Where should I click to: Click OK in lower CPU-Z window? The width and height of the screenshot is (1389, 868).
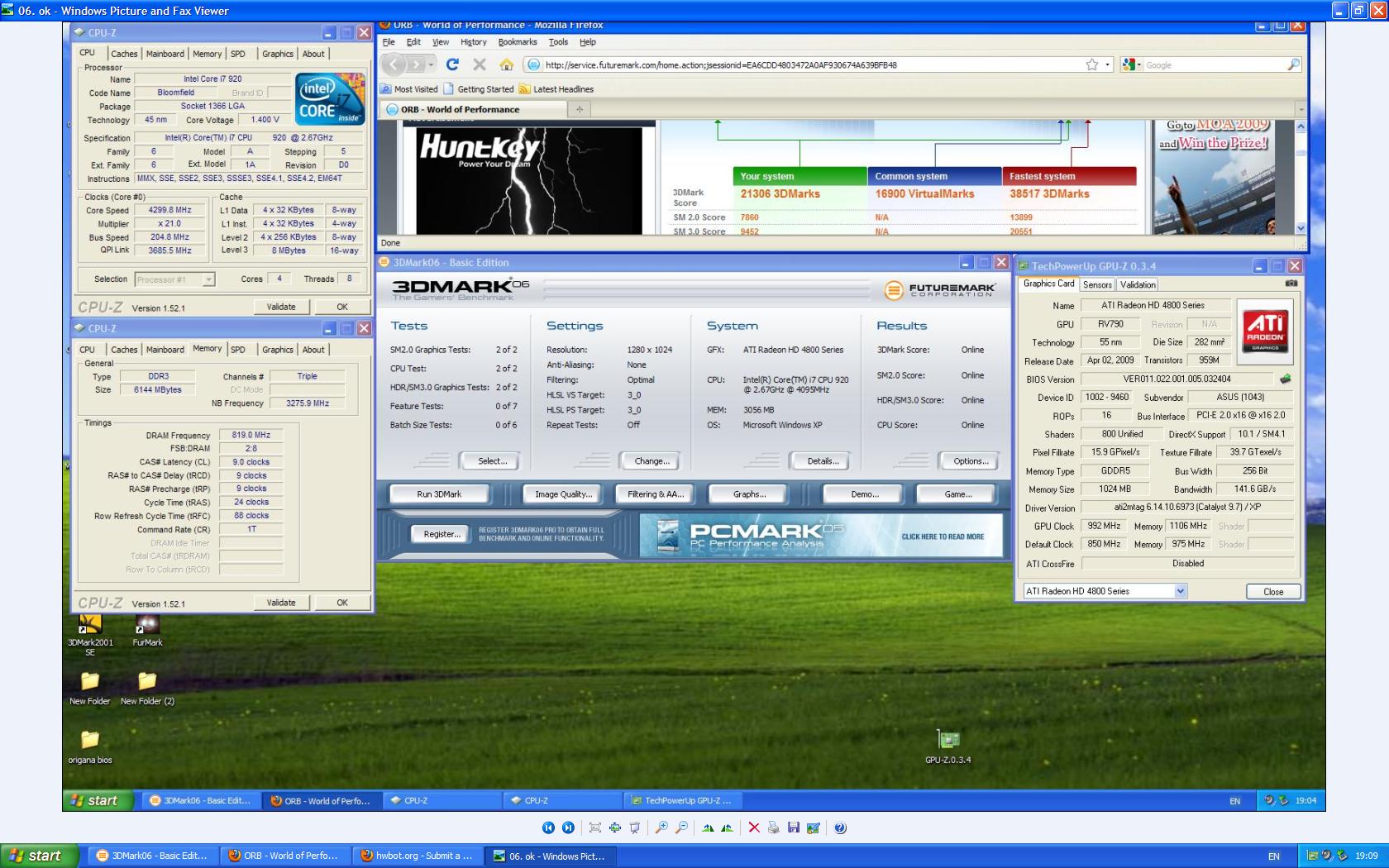pyautogui.click(x=342, y=603)
